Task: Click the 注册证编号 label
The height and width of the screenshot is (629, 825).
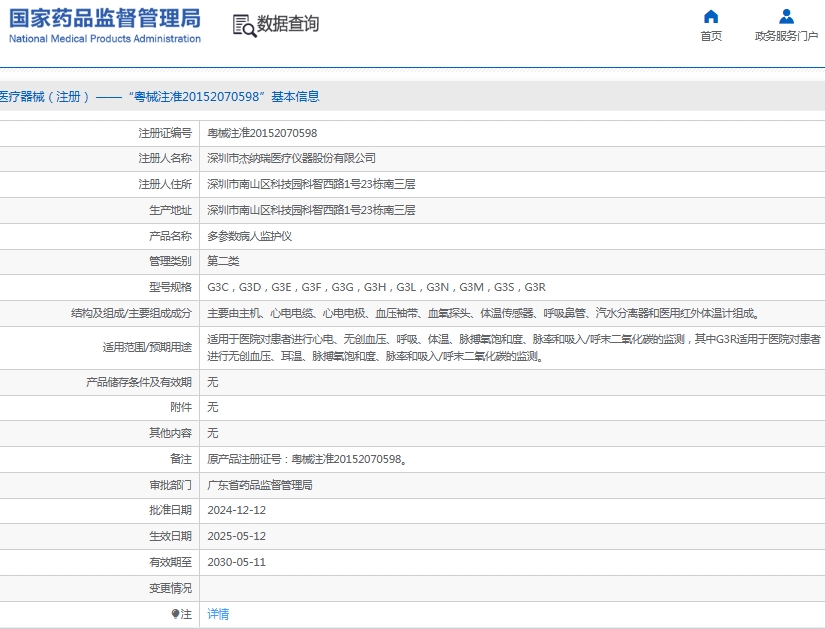Action: coord(165,133)
